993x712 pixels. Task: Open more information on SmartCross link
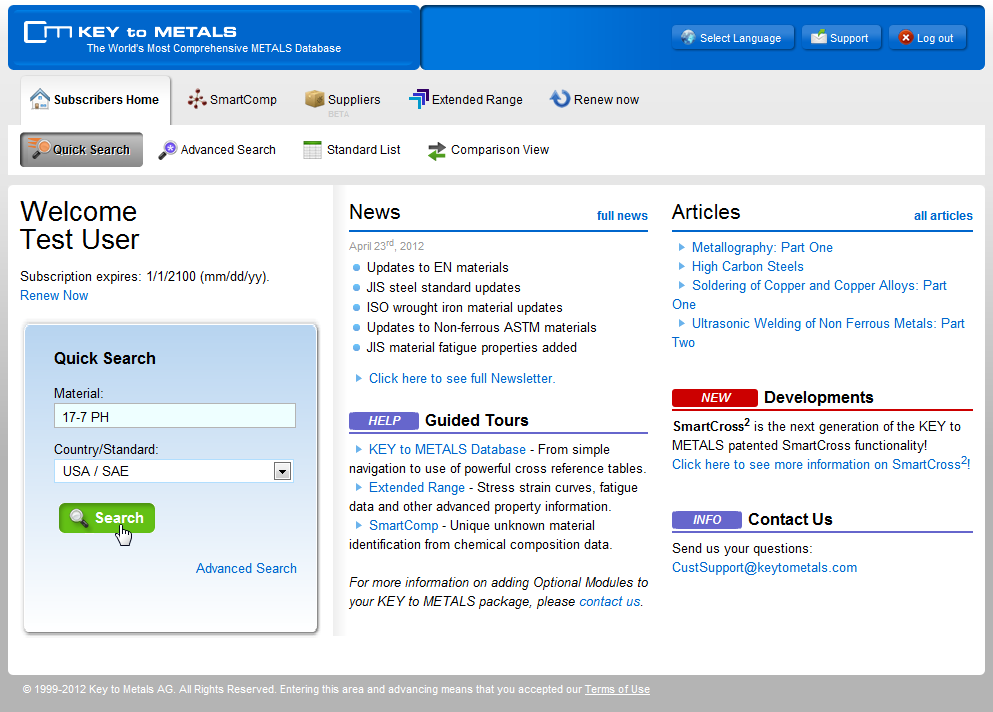click(x=821, y=464)
